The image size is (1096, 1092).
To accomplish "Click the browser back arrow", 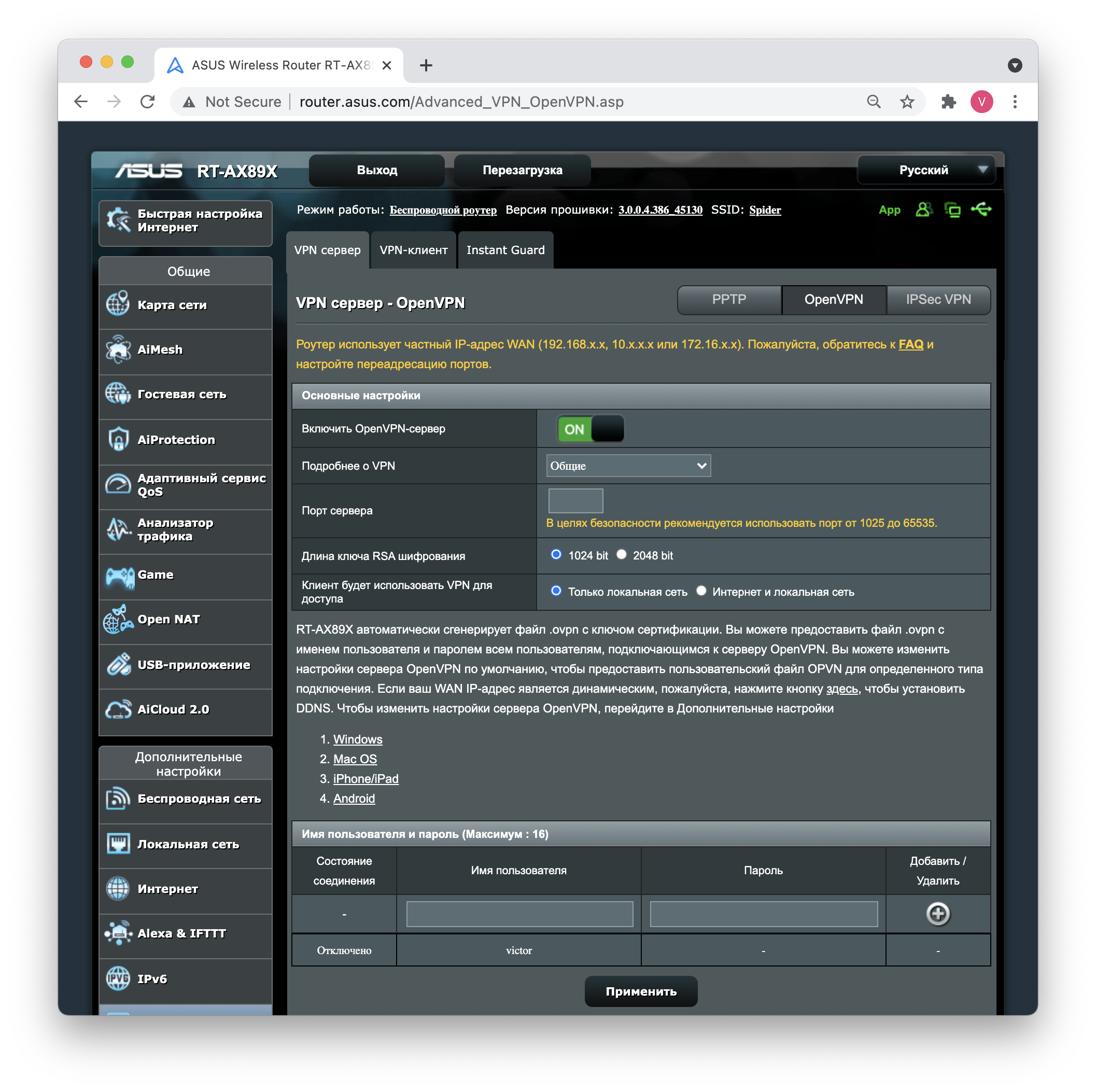I will (81, 102).
